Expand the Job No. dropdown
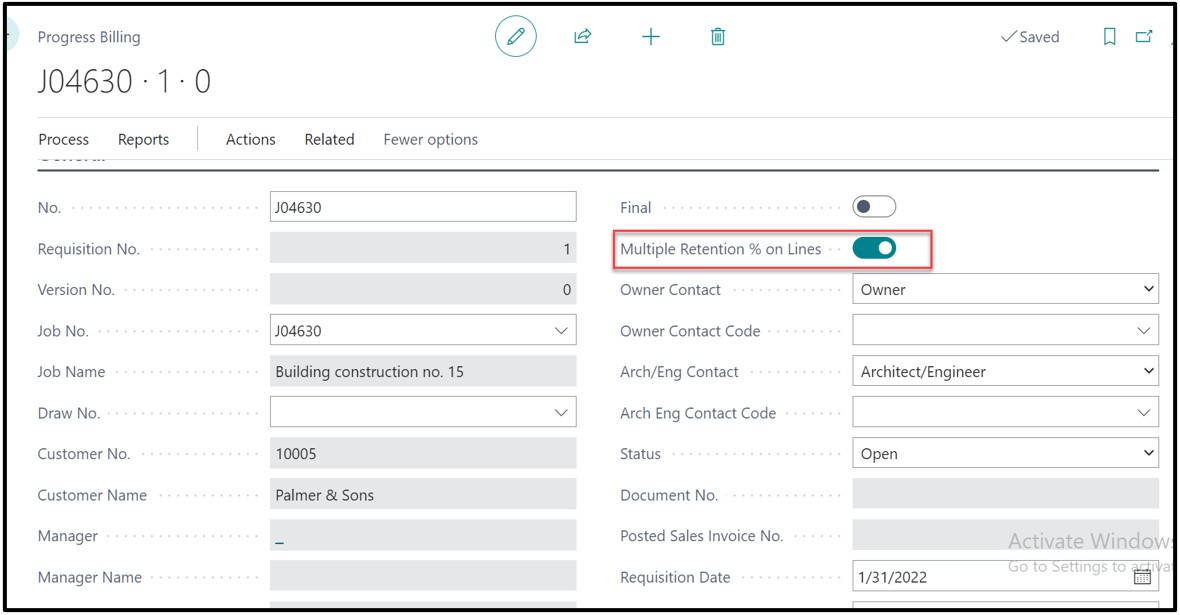 click(x=561, y=331)
